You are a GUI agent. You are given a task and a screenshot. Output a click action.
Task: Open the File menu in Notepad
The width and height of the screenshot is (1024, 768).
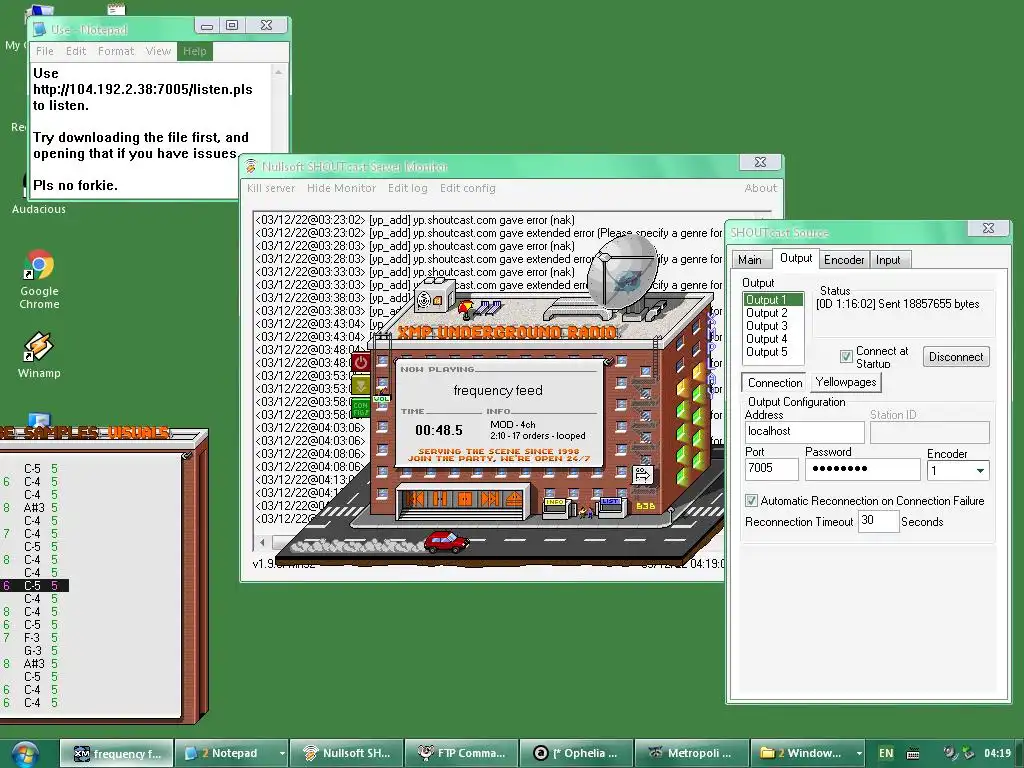(45, 51)
